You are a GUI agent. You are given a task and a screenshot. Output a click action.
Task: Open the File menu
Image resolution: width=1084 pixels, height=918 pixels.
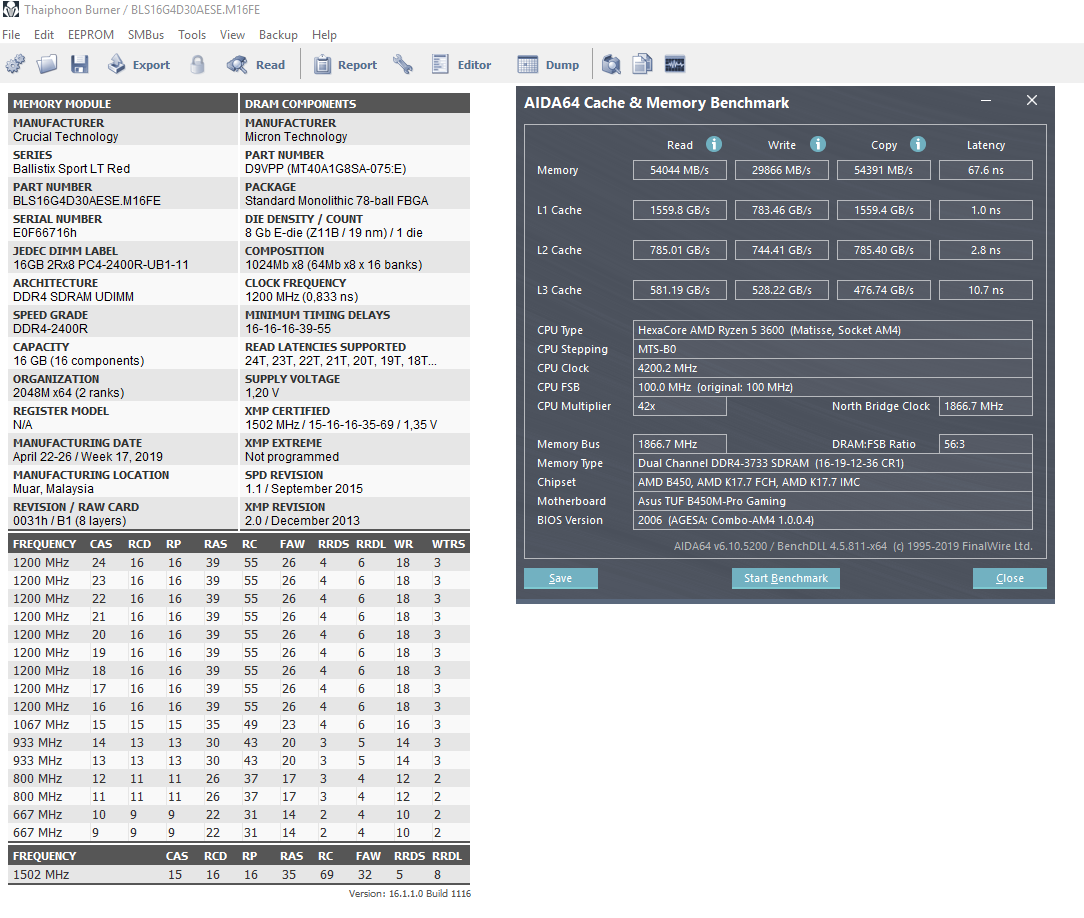click(x=11, y=35)
